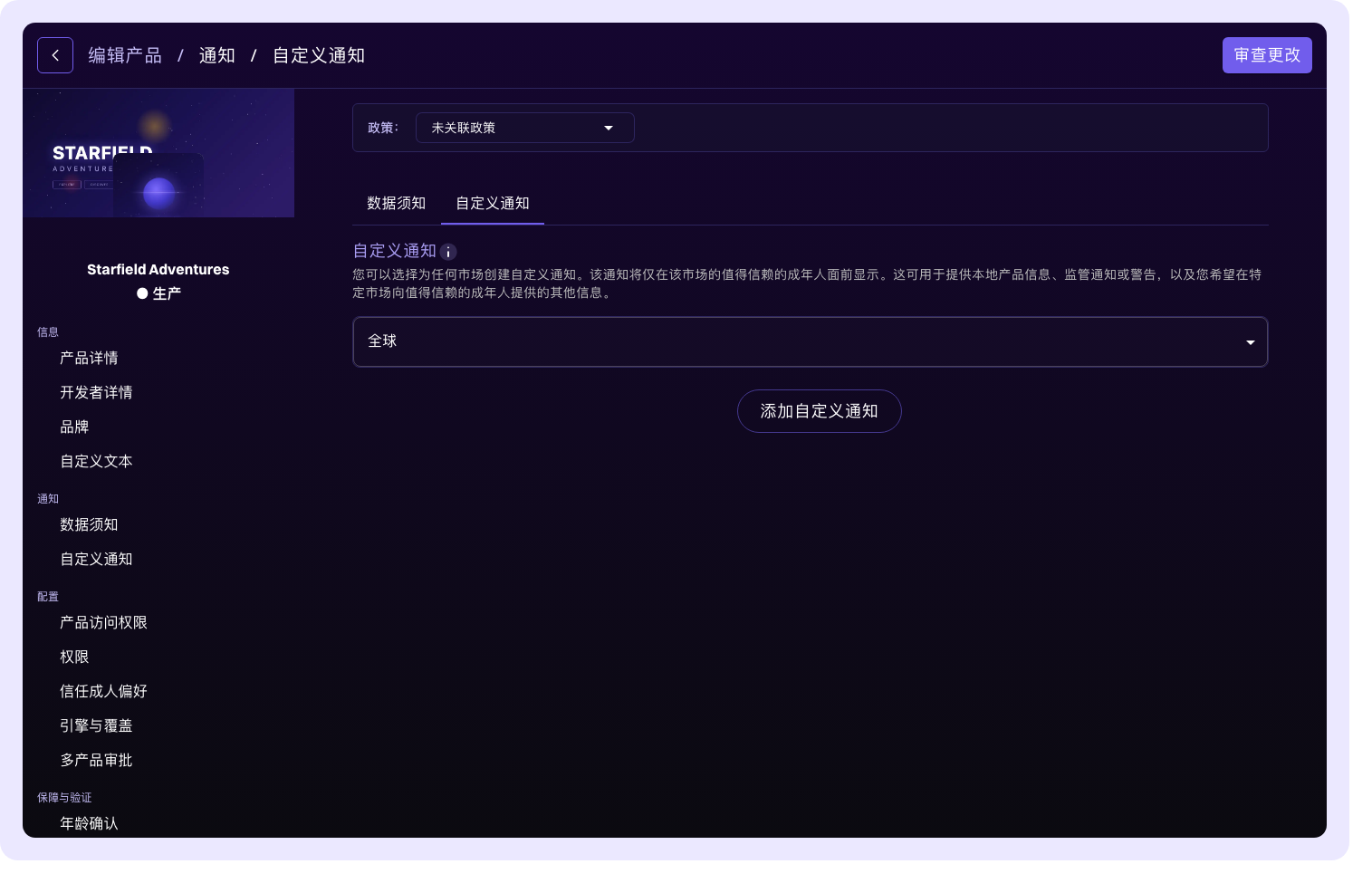
Task: Expand the 全球 market dropdown
Action: (x=811, y=341)
